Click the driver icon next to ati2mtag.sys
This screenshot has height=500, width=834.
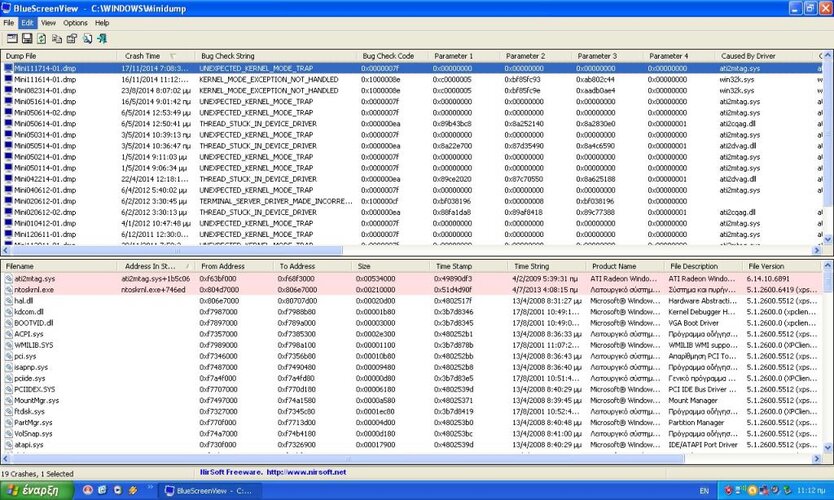pyautogui.click(x=9, y=279)
